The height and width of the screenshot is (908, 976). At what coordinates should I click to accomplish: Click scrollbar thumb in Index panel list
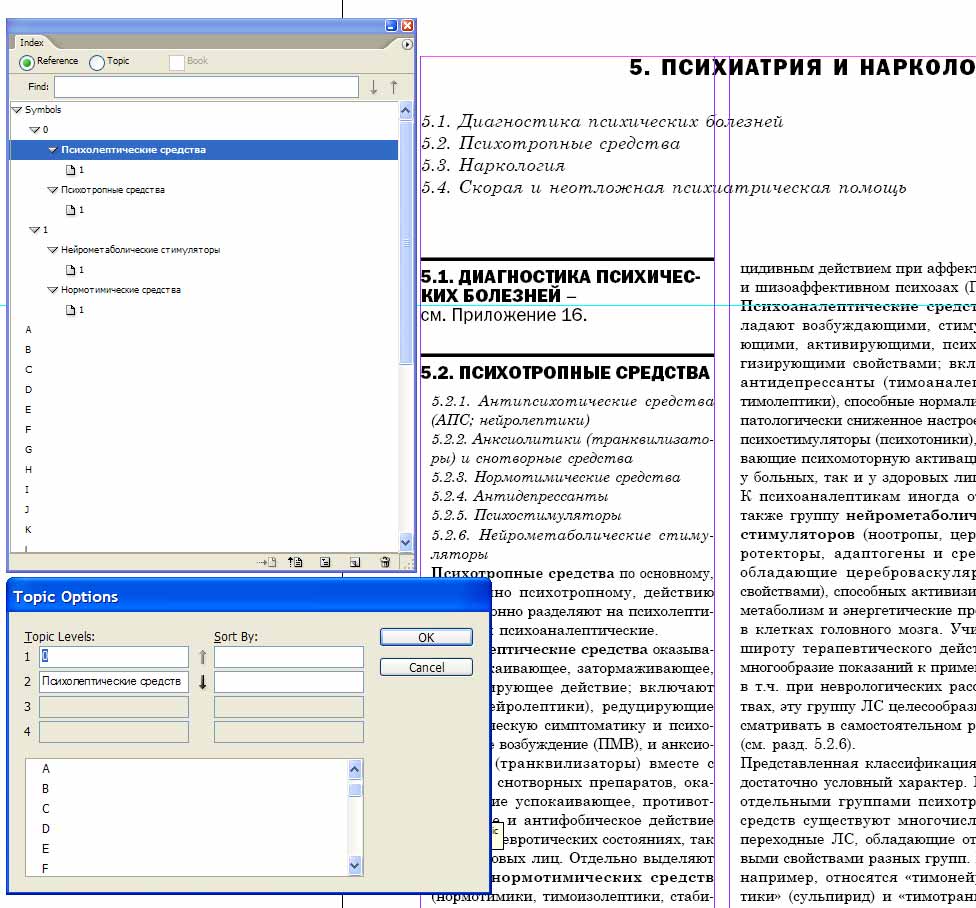click(x=406, y=243)
